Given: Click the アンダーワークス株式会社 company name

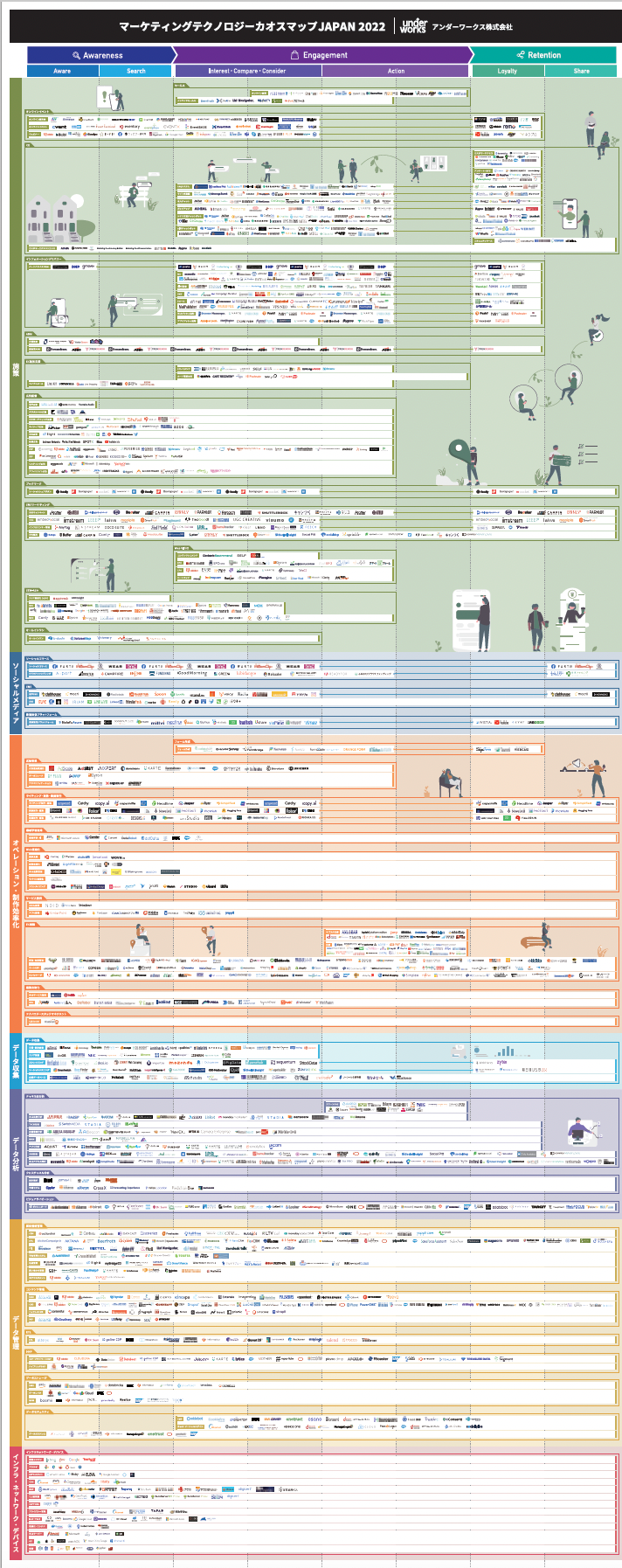Looking at the screenshot, I should point(473,27).
